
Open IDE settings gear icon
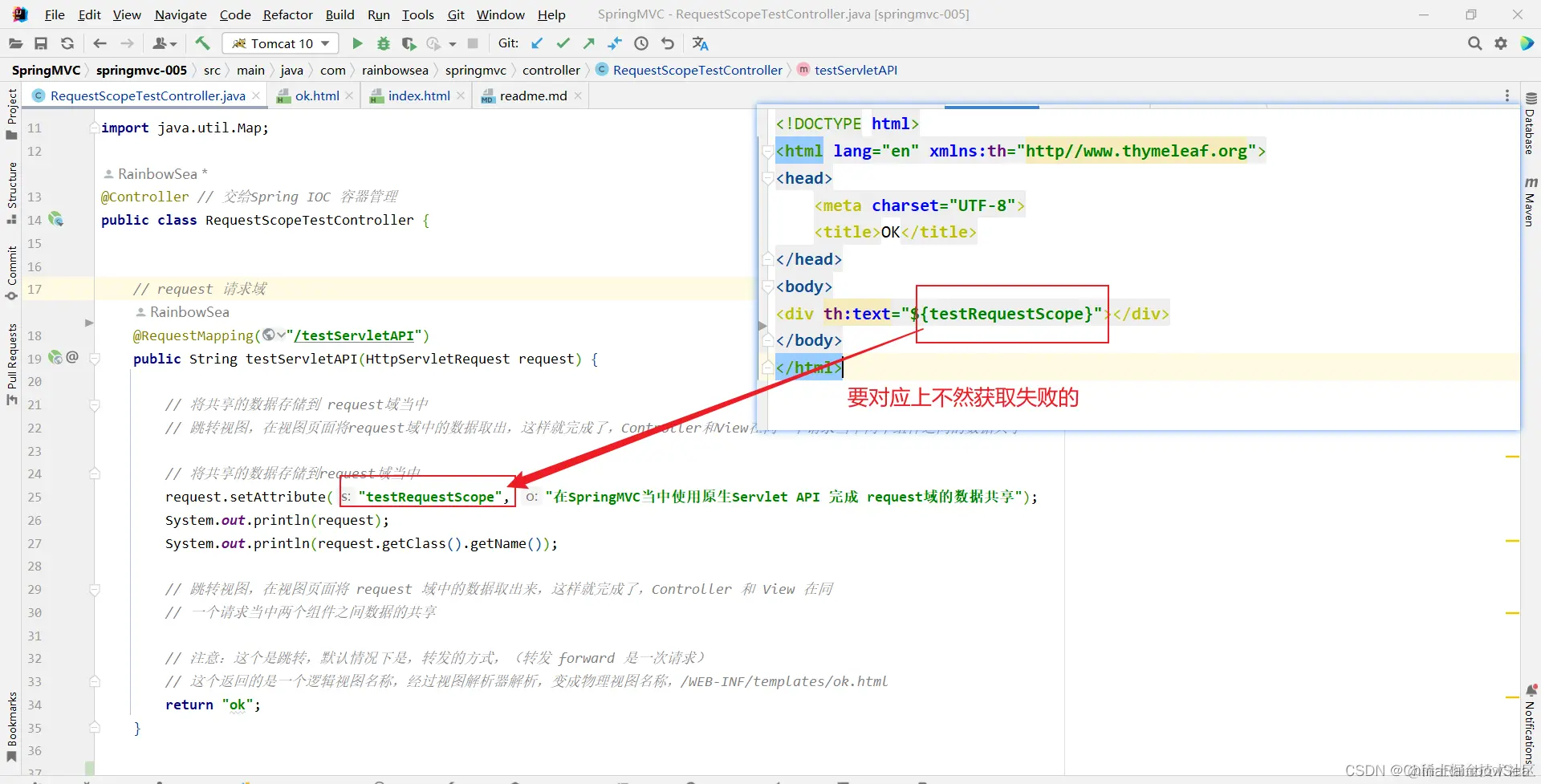1501,43
